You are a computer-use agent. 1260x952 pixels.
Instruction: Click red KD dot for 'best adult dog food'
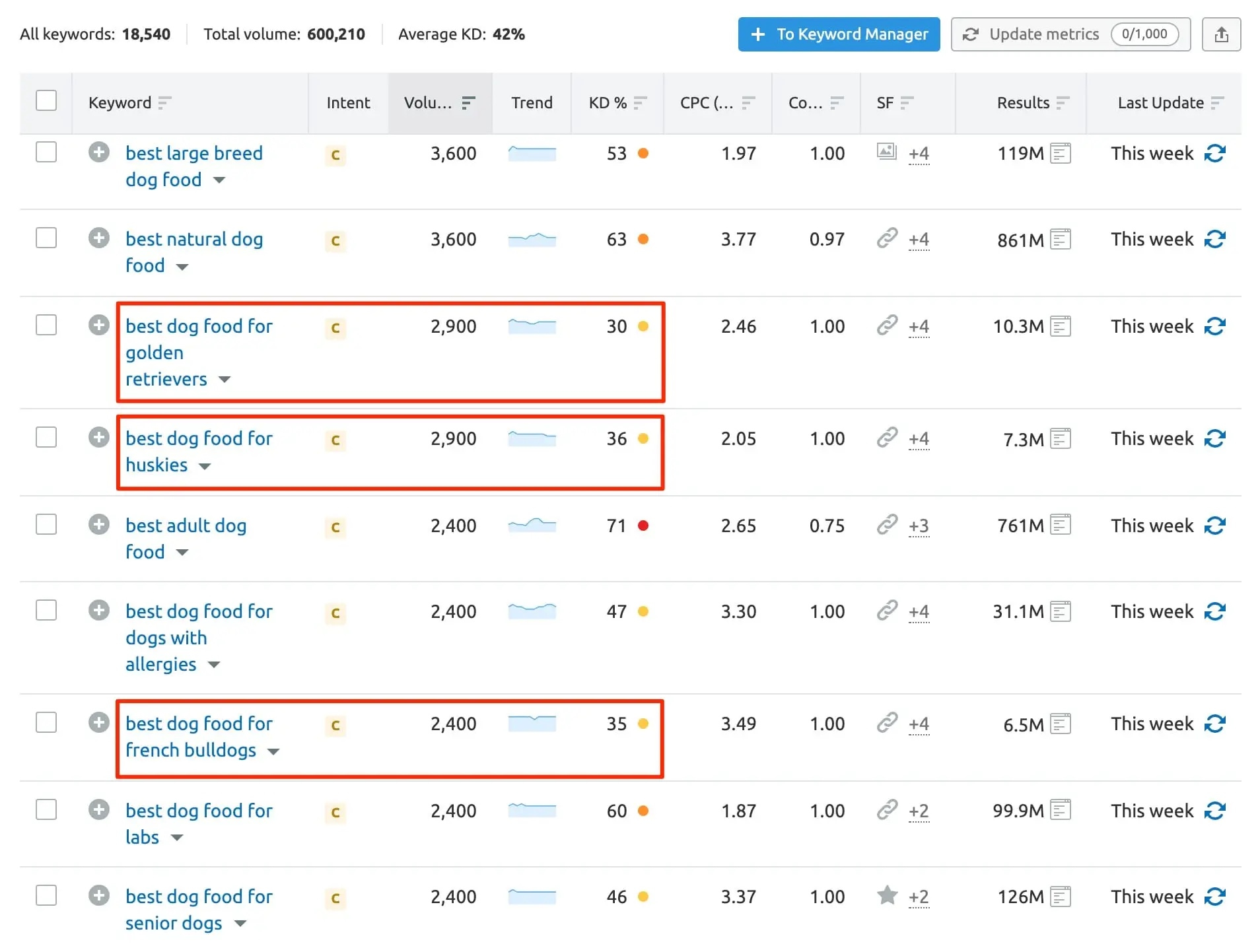click(643, 526)
